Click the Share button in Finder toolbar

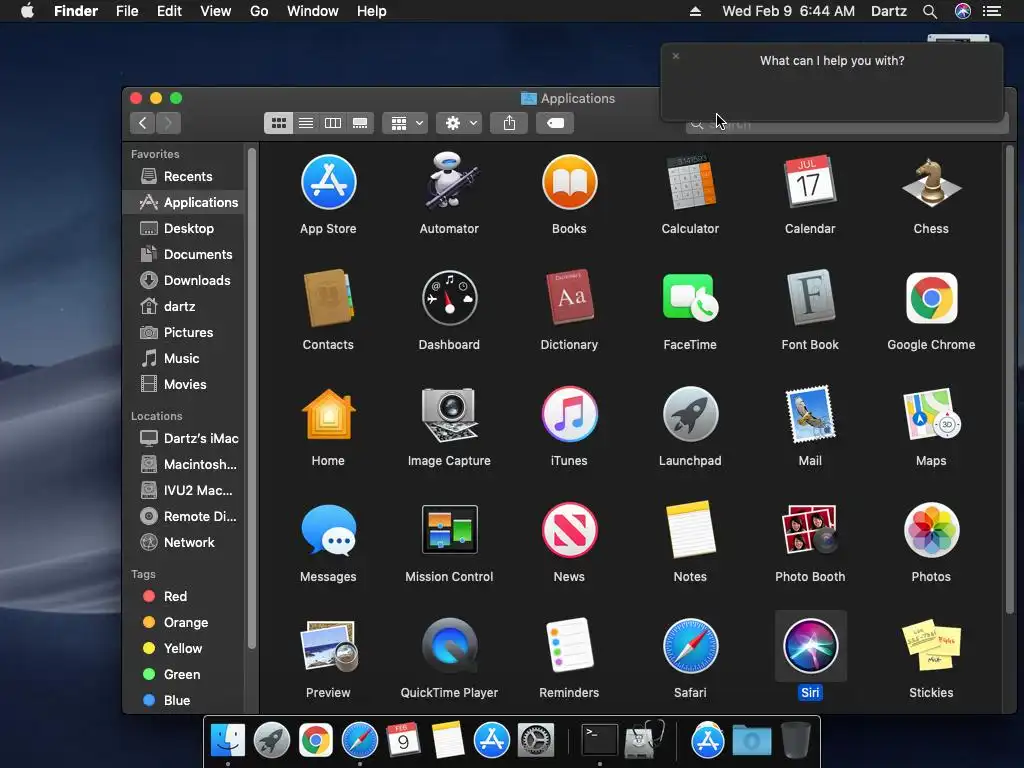click(x=509, y=123)
